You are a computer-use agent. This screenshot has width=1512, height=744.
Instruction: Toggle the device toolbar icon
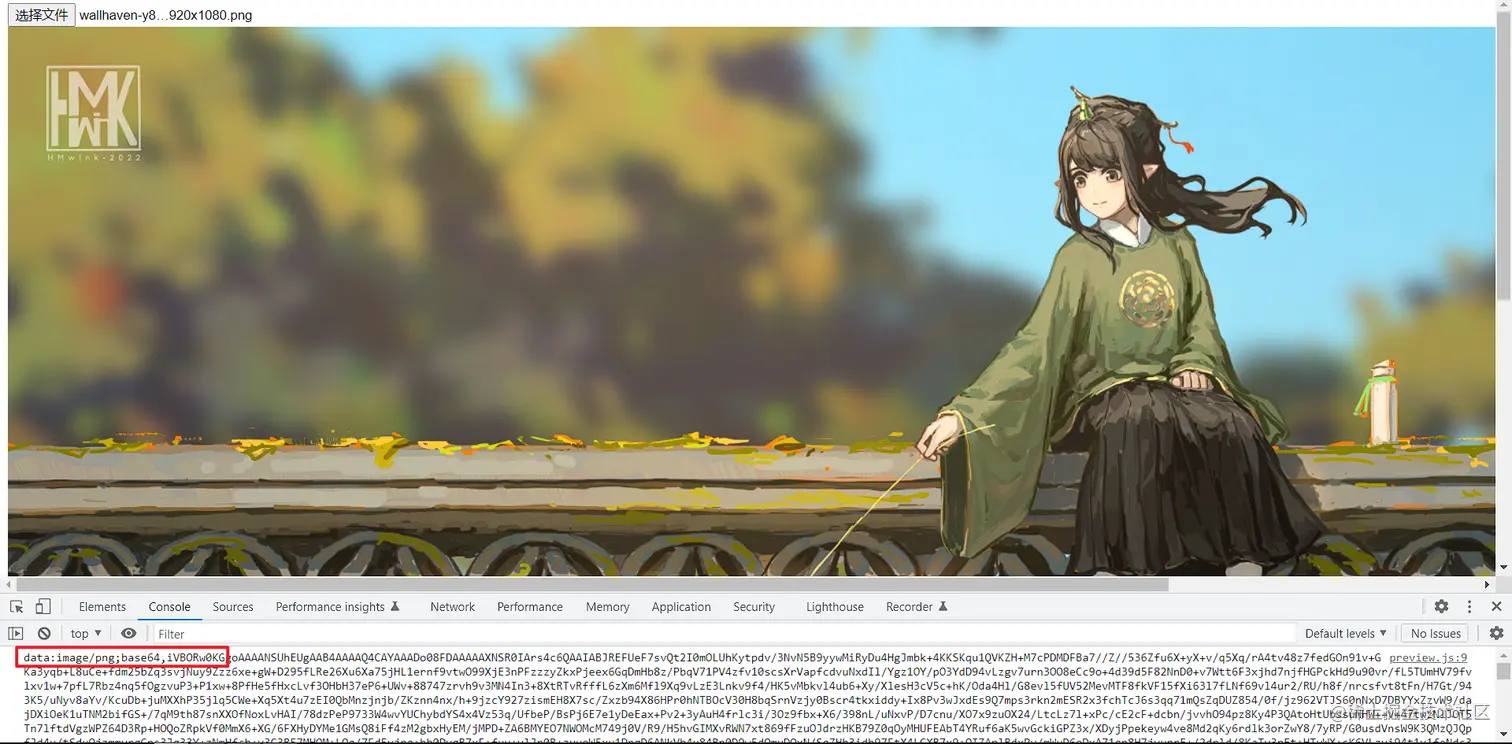[x=43, y=607]
